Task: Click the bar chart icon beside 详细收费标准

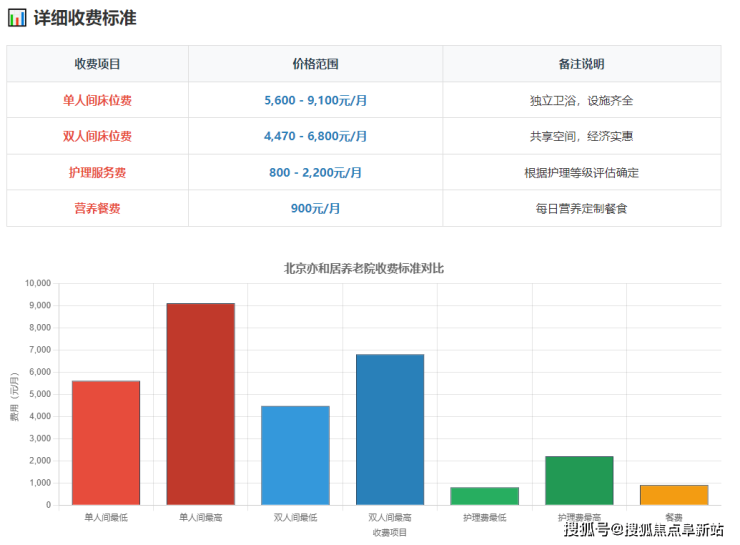Action: pos(17,18)
